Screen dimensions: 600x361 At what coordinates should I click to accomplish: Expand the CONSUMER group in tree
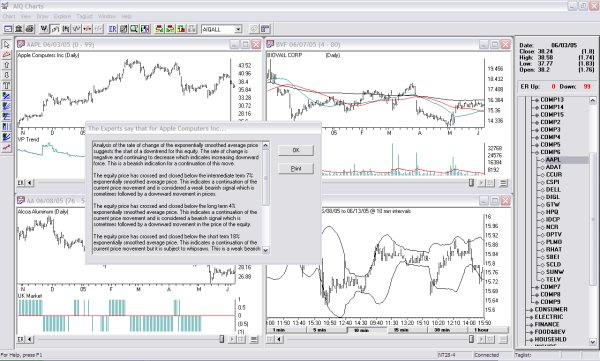click(531, 310)
